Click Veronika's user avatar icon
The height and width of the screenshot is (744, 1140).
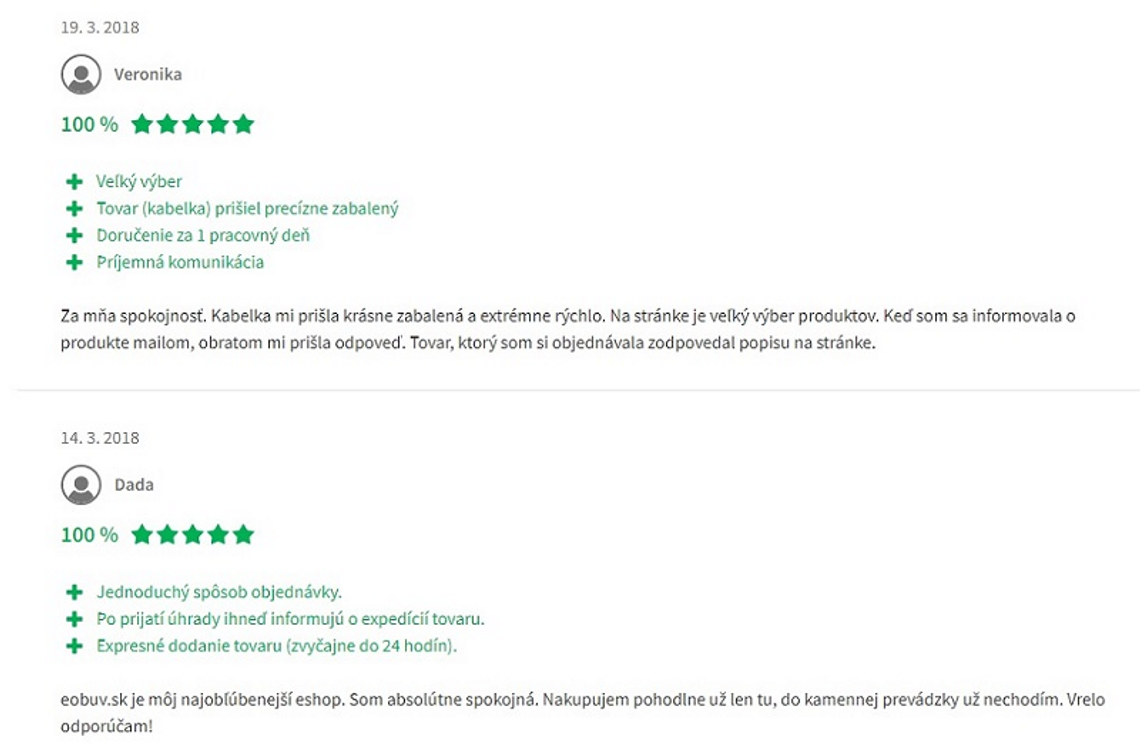coord(81,74)
